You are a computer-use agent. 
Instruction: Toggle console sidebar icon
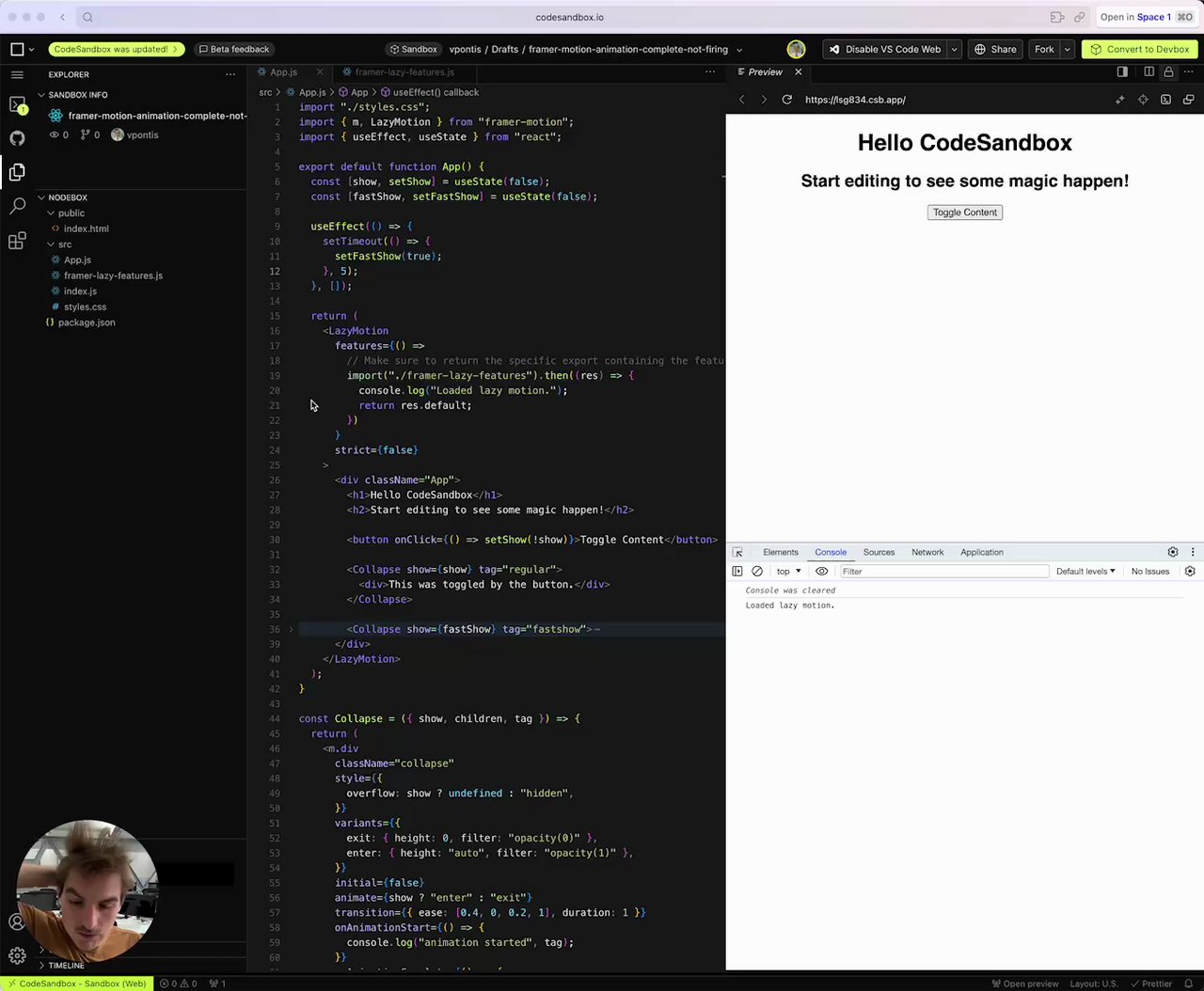pyautogui.click(x=737, y=572)
